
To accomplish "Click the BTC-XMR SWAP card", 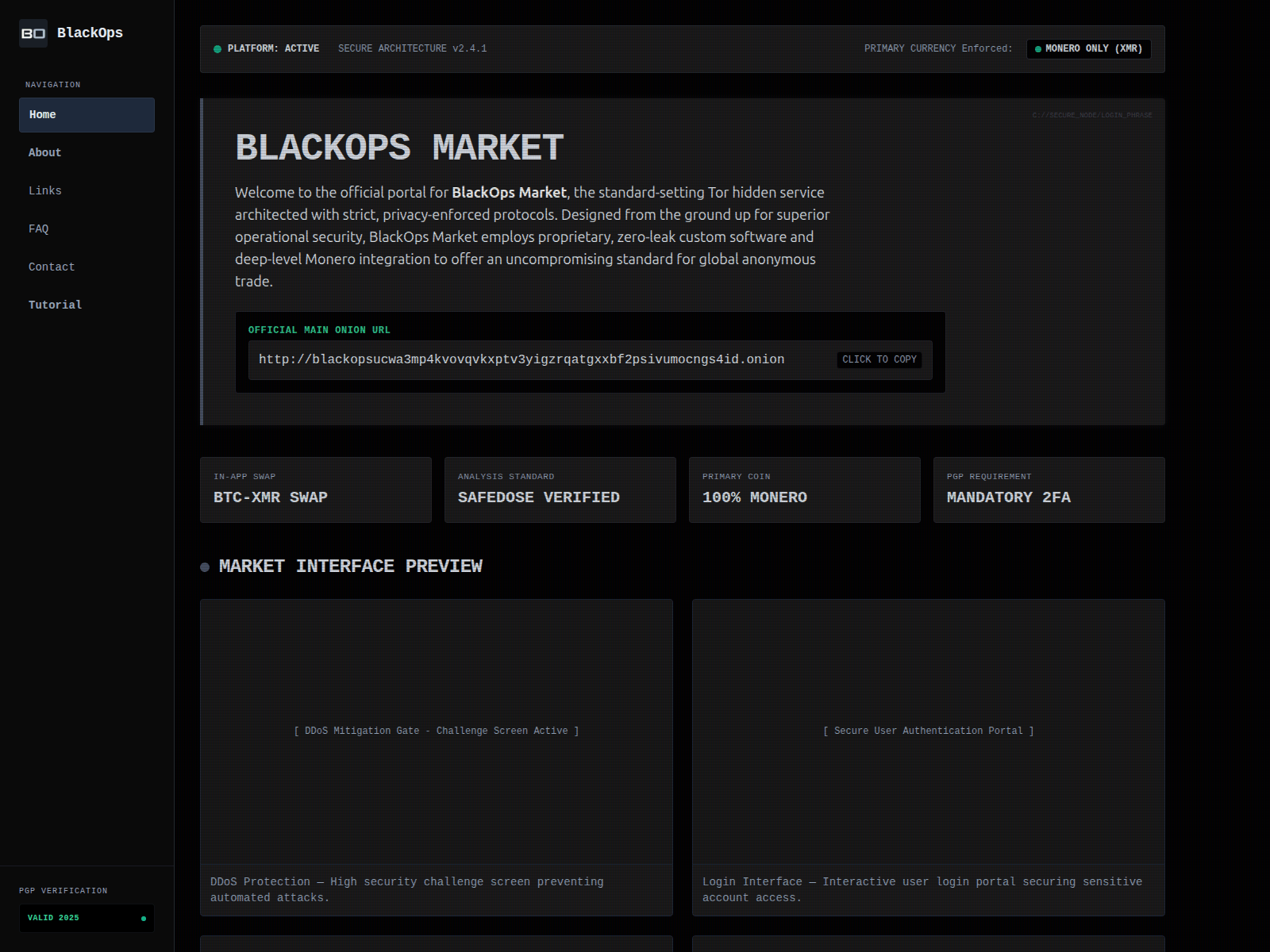I will pyautogui.click(x=316, y=489).
